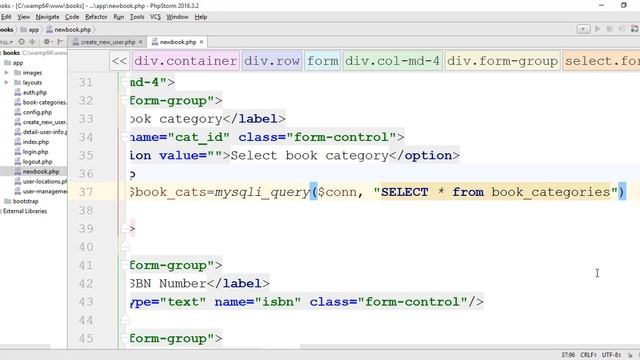
Task: Open the Window menu
Action: [x=177, y=17]
